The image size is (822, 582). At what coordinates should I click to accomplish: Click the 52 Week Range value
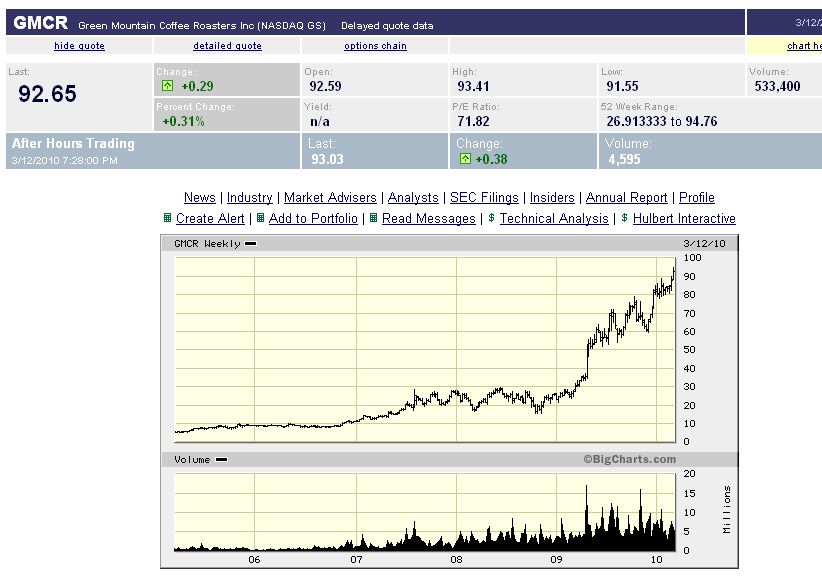[662, 121]
